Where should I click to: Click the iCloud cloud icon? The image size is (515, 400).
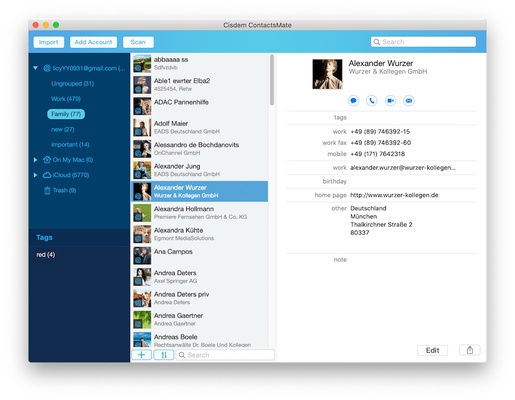coord(47,175)
